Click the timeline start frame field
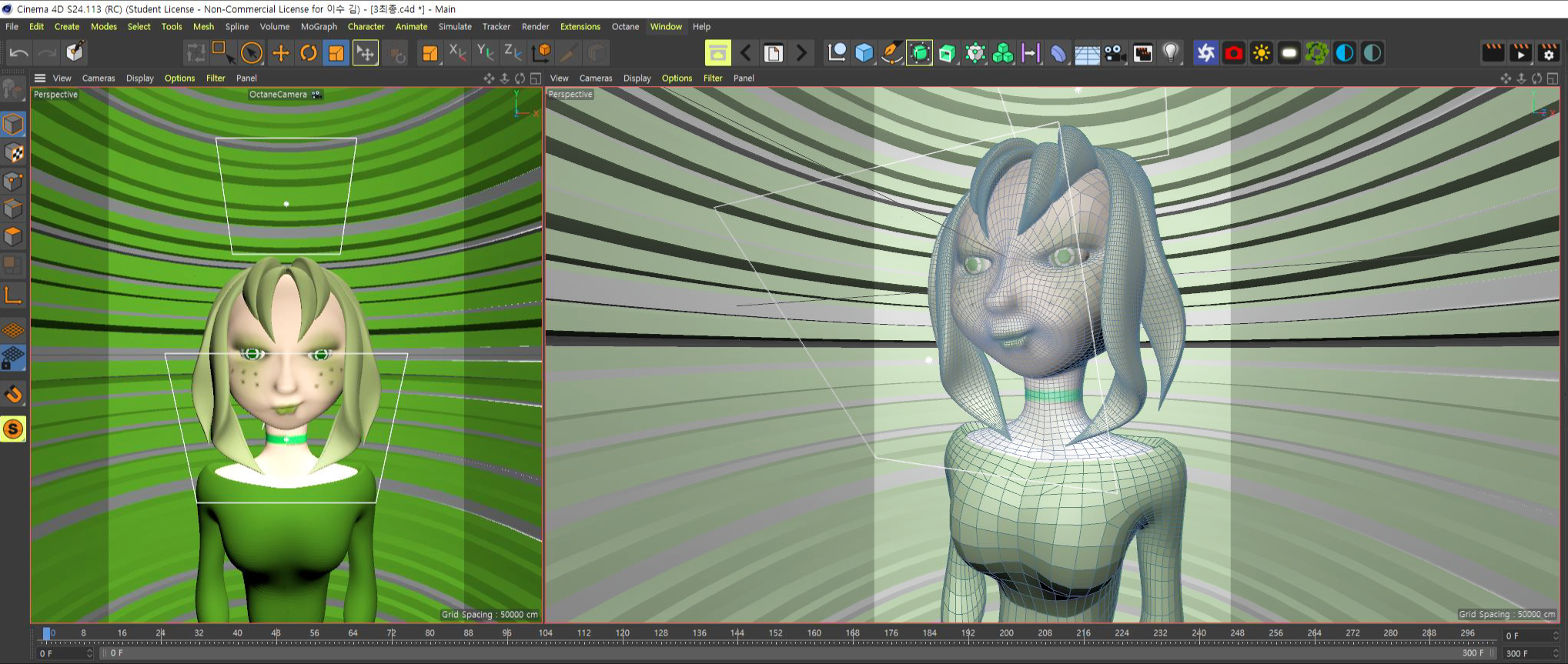 point(65,653)
